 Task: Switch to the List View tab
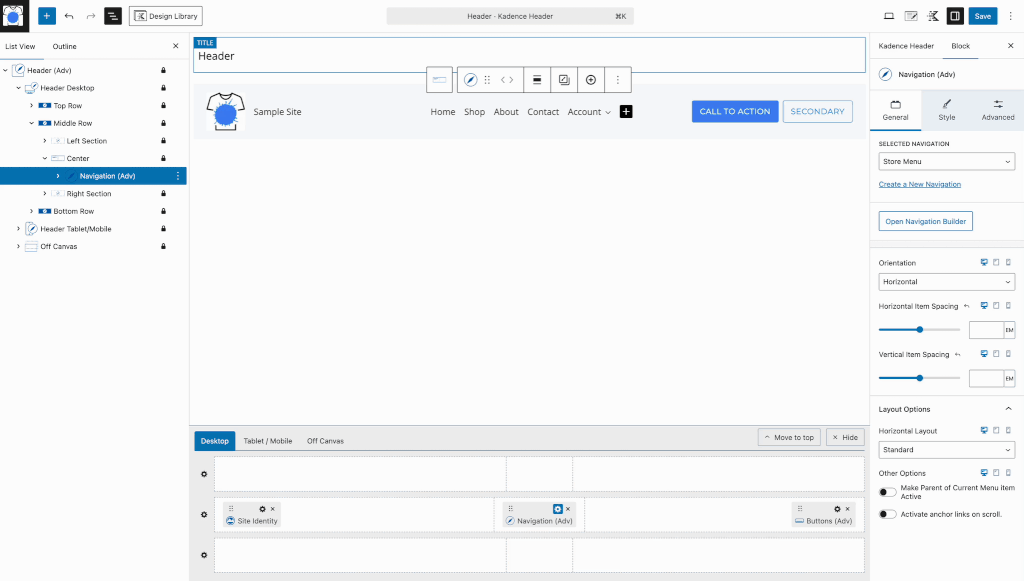20,46
